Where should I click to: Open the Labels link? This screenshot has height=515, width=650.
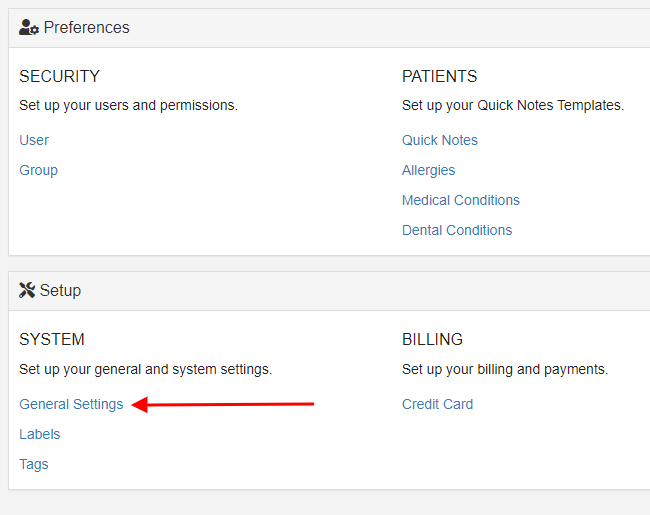coord(40,434)
